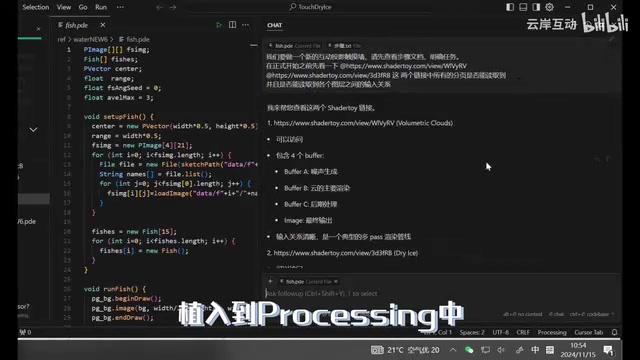Change indentation via Spaces: 2
This screenshot has width=640, height=360.
coord(472,332)
